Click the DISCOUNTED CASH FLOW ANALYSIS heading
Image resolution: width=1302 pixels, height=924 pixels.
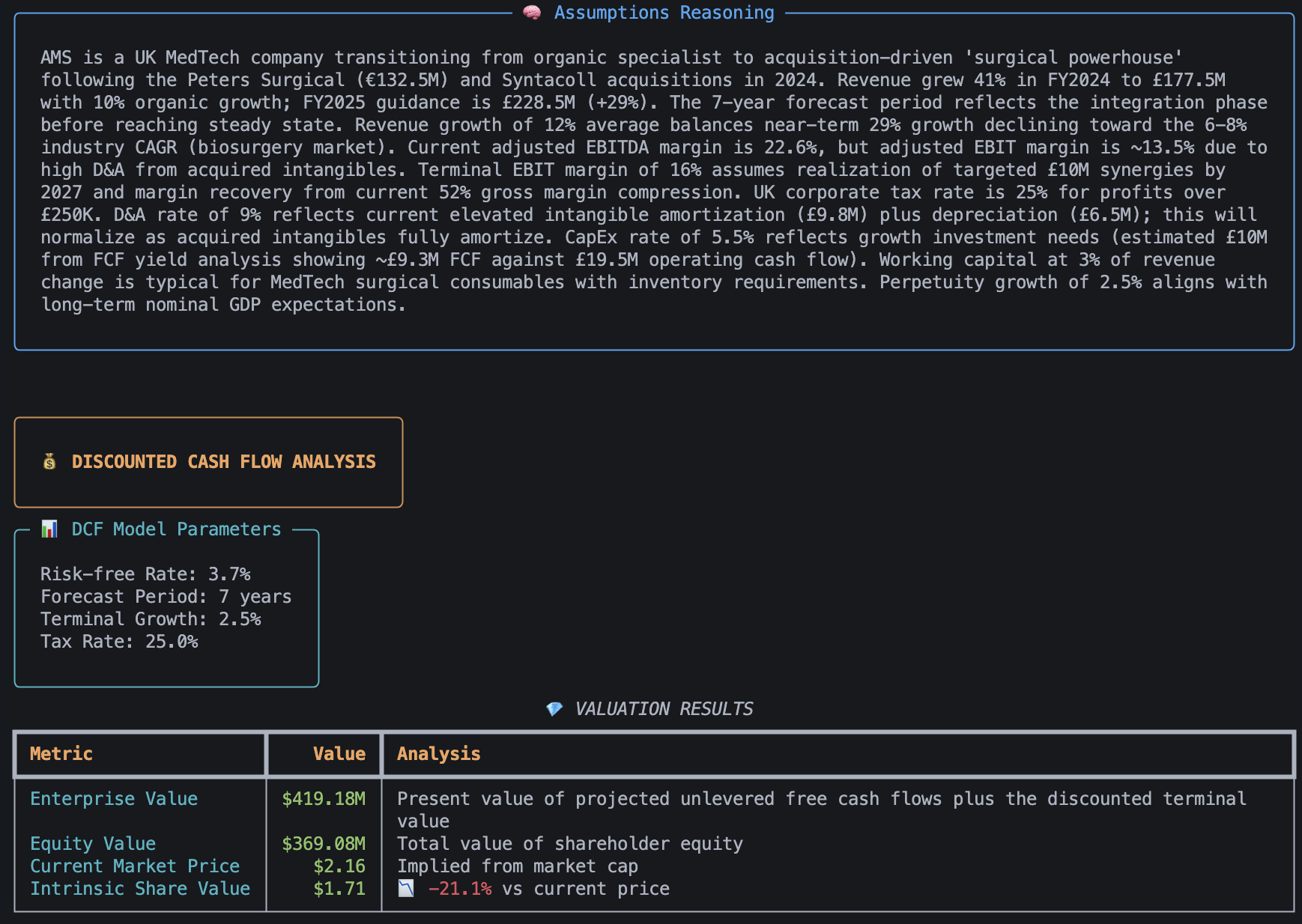click(223, 462)
